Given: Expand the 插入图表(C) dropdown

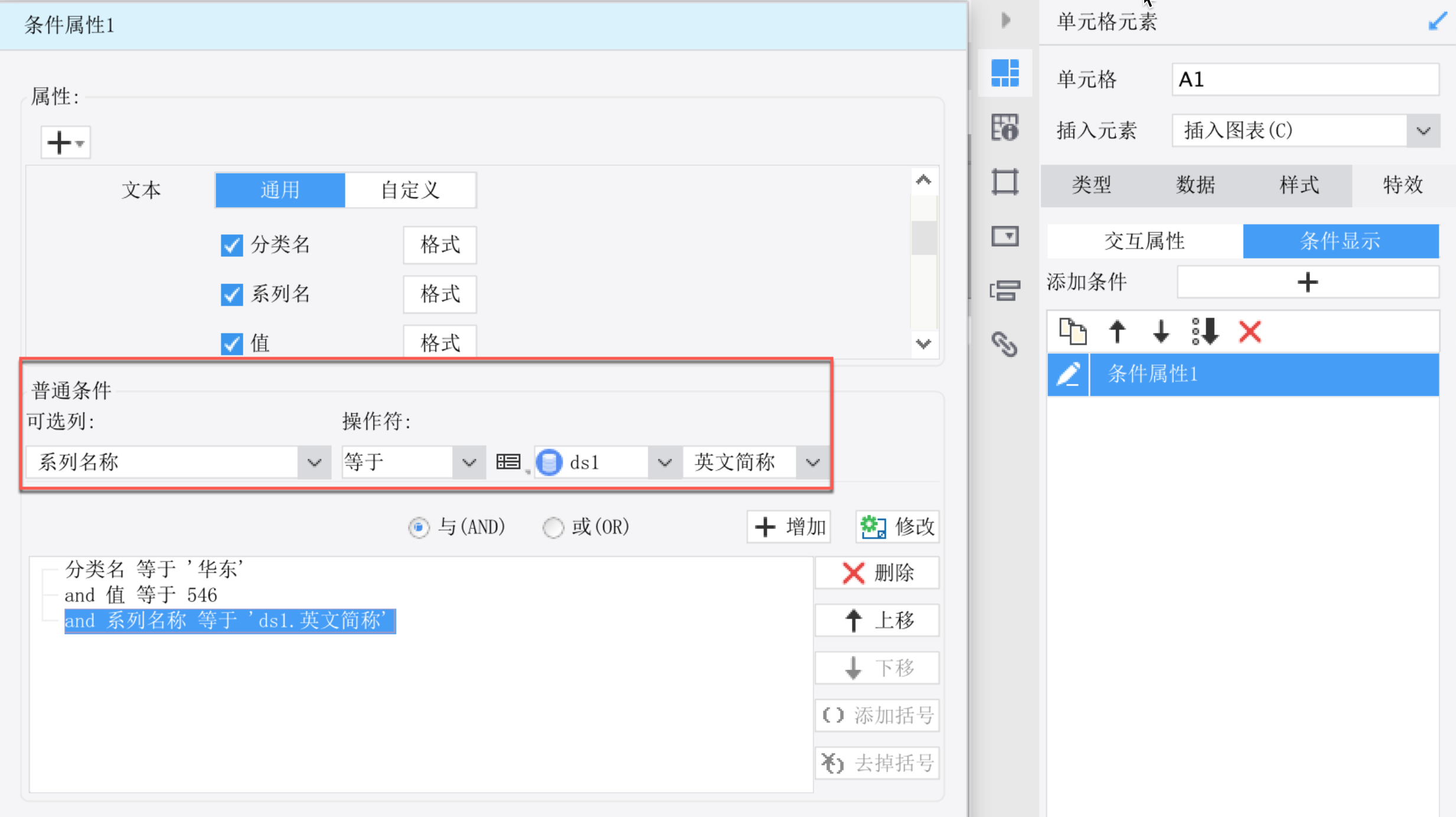Looking at the screenshot, I should pyautogui.click(x=1424, y=130).
